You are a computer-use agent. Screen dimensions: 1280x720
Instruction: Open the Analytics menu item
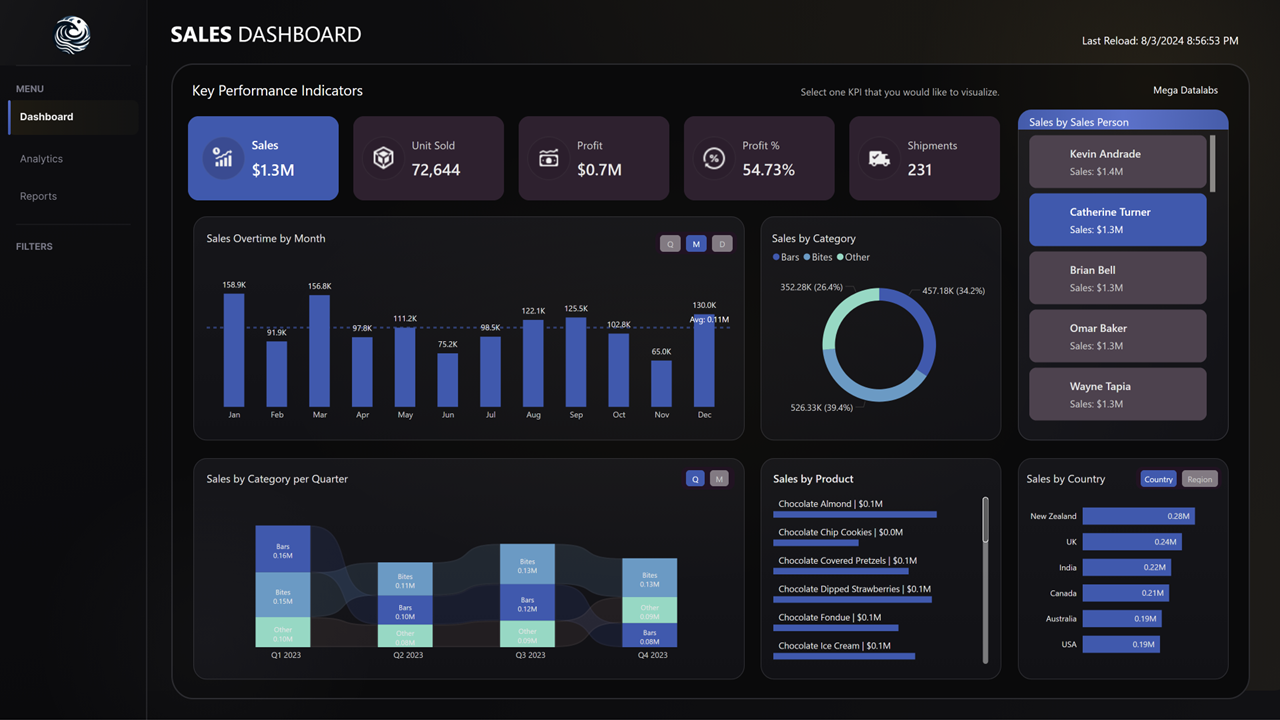point(41,158)
